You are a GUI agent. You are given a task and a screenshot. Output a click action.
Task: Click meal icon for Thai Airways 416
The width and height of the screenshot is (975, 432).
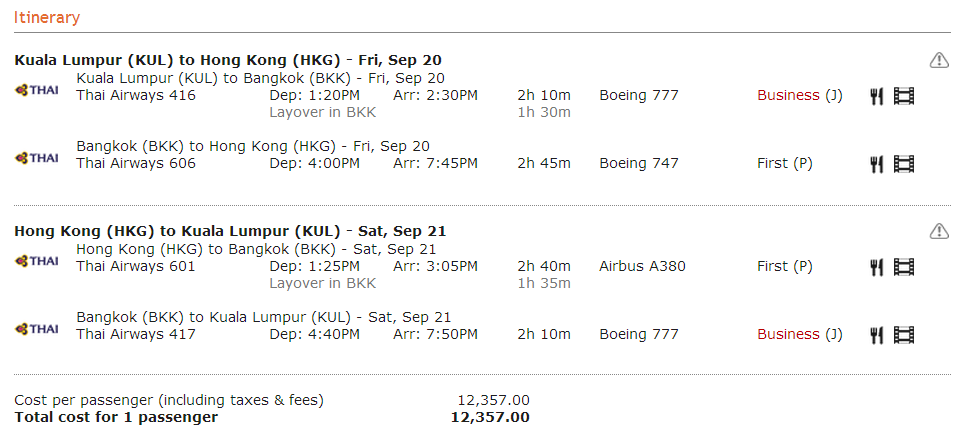(x=877, y=96)
